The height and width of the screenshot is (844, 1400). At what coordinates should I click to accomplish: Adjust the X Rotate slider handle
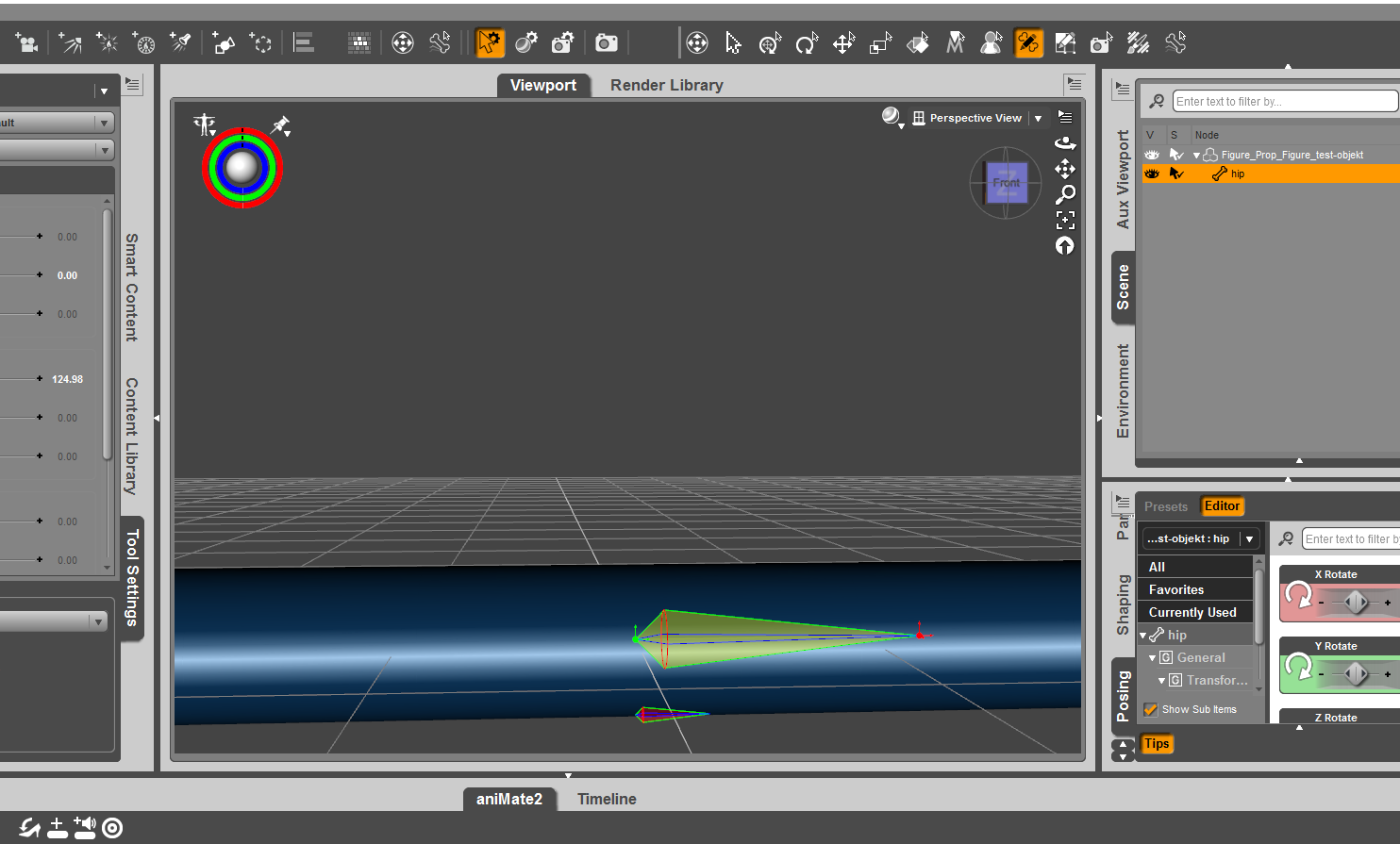click(1356, 602)
